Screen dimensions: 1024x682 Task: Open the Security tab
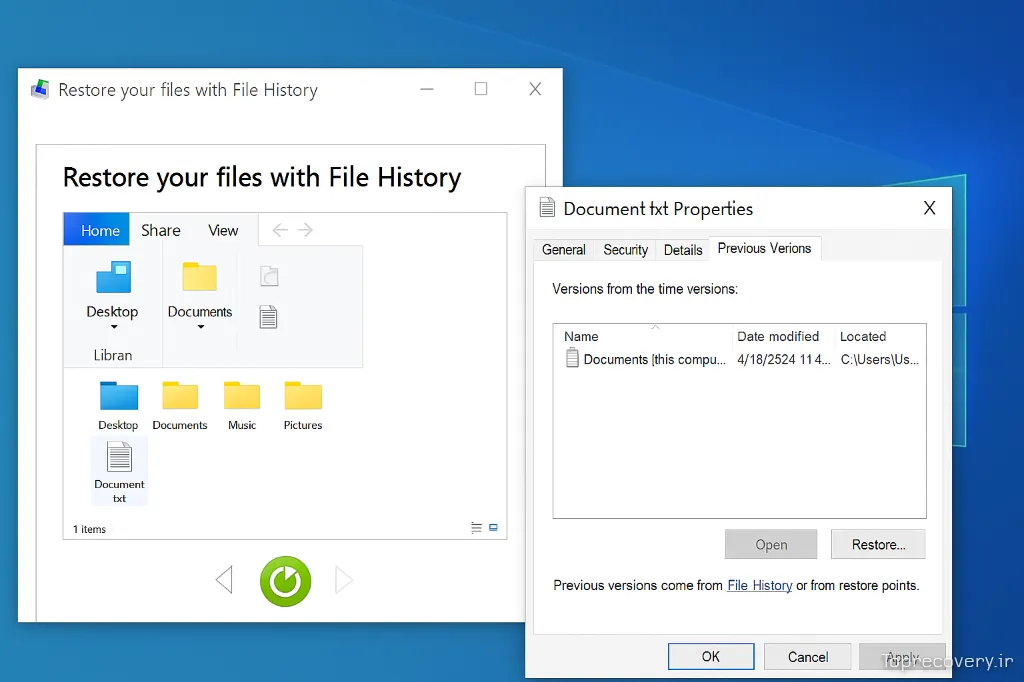coord(625,250)
